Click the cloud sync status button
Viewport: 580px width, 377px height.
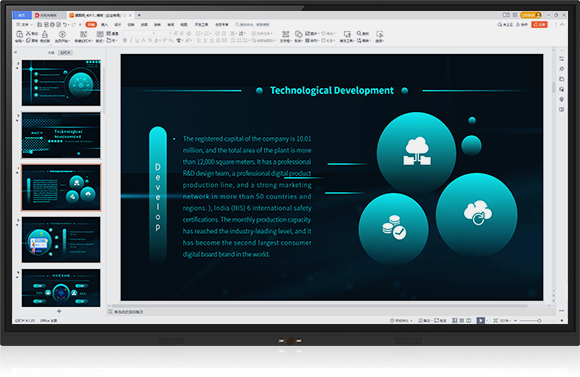[x=505, y=24]
